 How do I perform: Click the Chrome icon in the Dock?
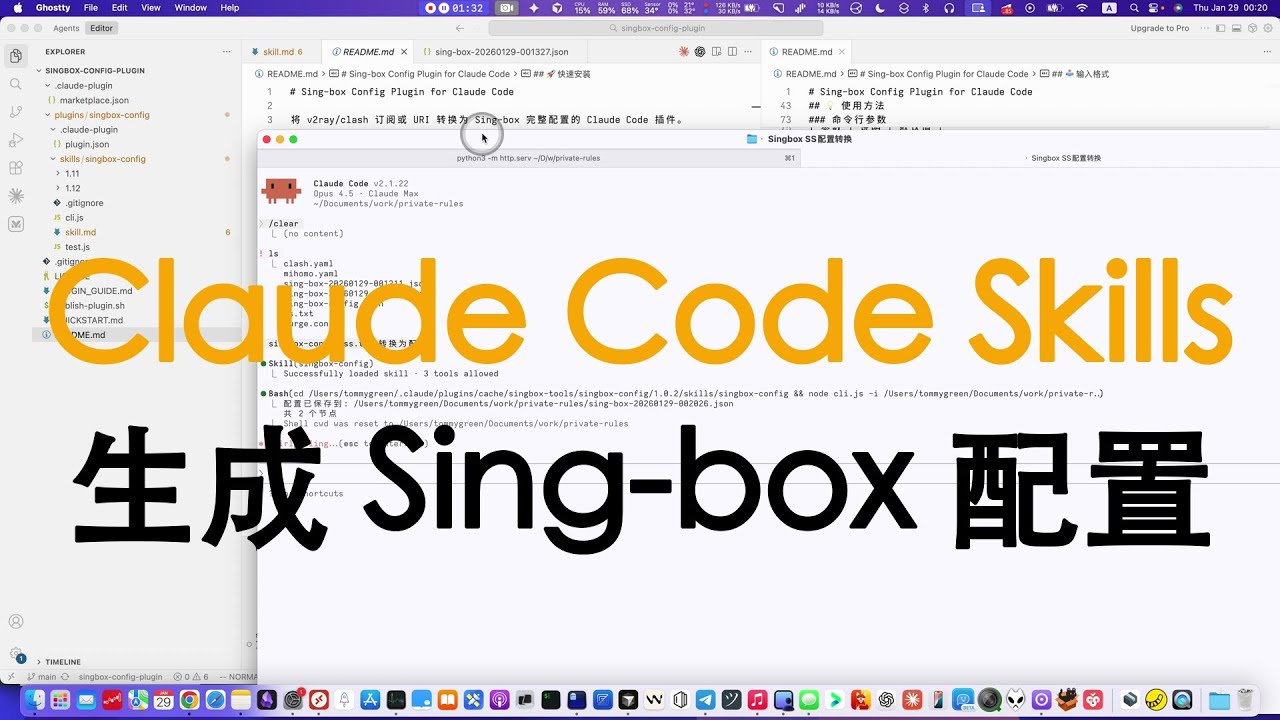[189, 700]
